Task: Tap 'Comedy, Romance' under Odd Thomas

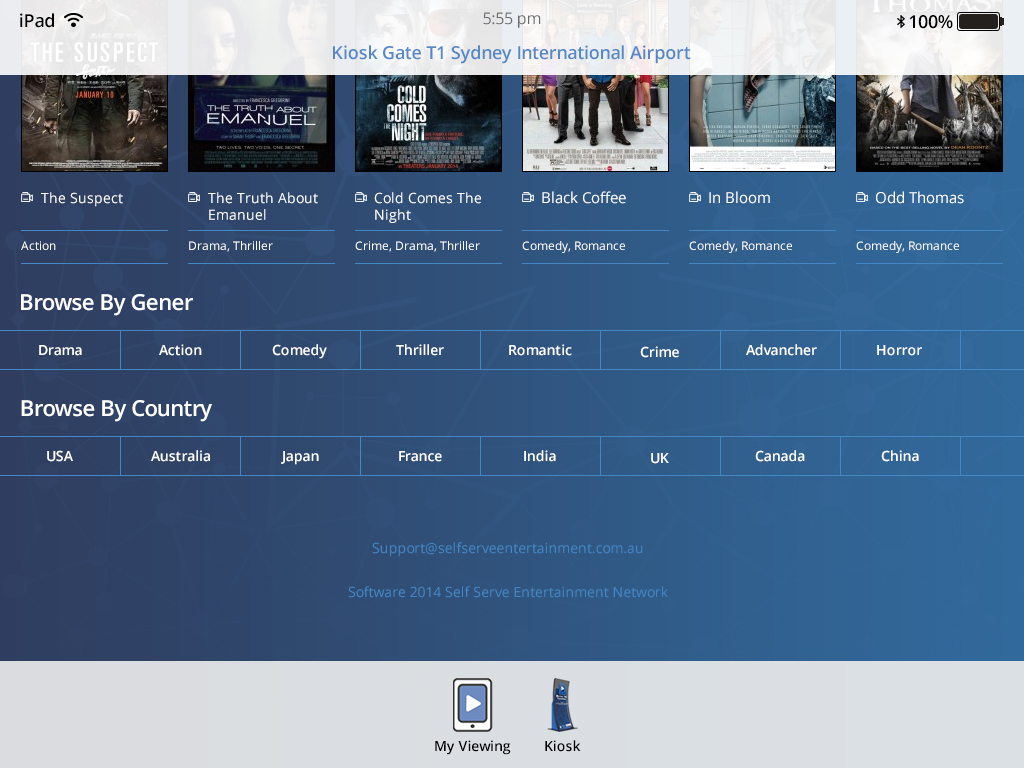Action: 908,246
